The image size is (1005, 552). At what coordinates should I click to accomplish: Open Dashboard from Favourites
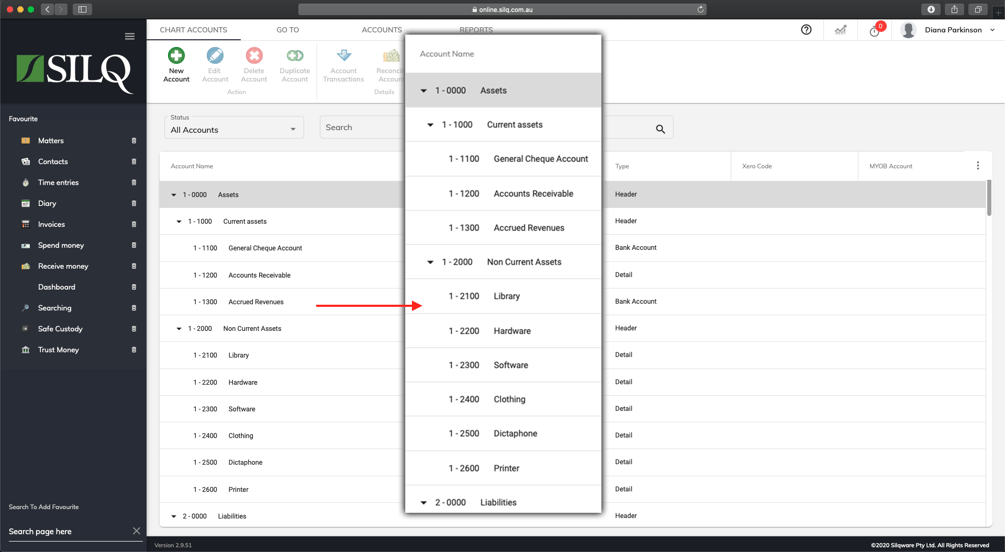click(x=56, y=287)
